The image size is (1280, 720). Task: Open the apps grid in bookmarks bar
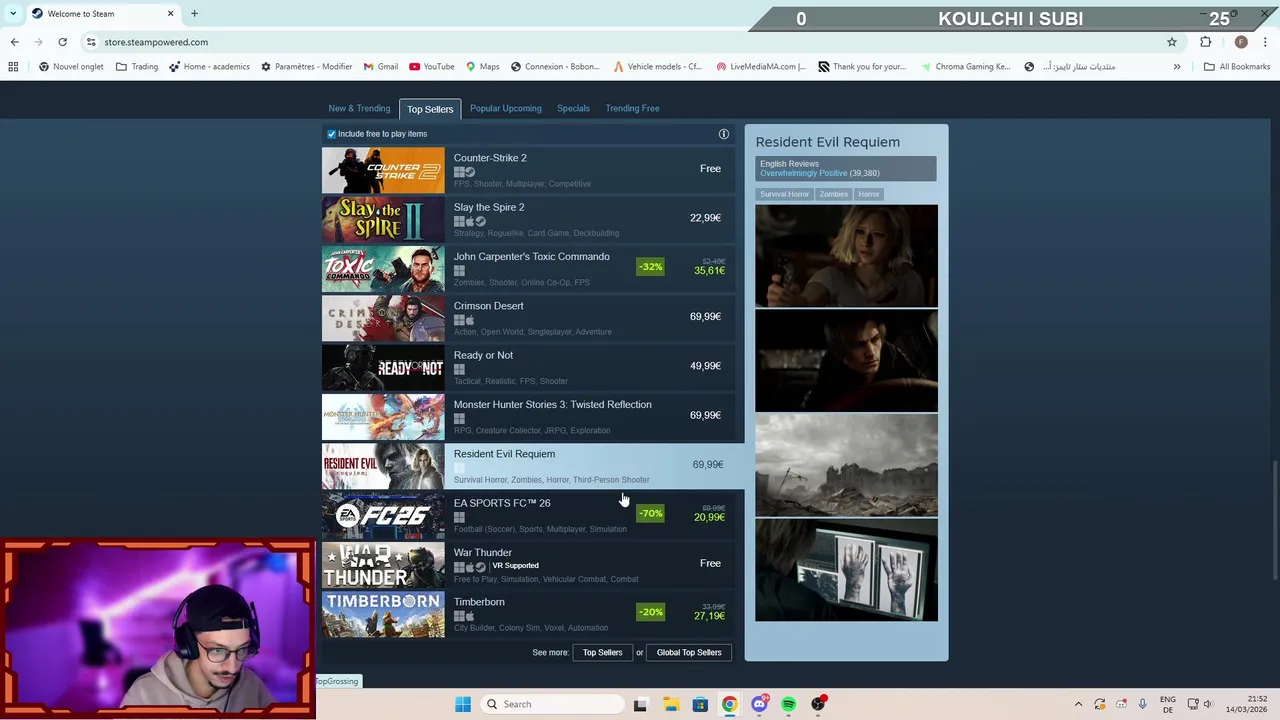13,67
